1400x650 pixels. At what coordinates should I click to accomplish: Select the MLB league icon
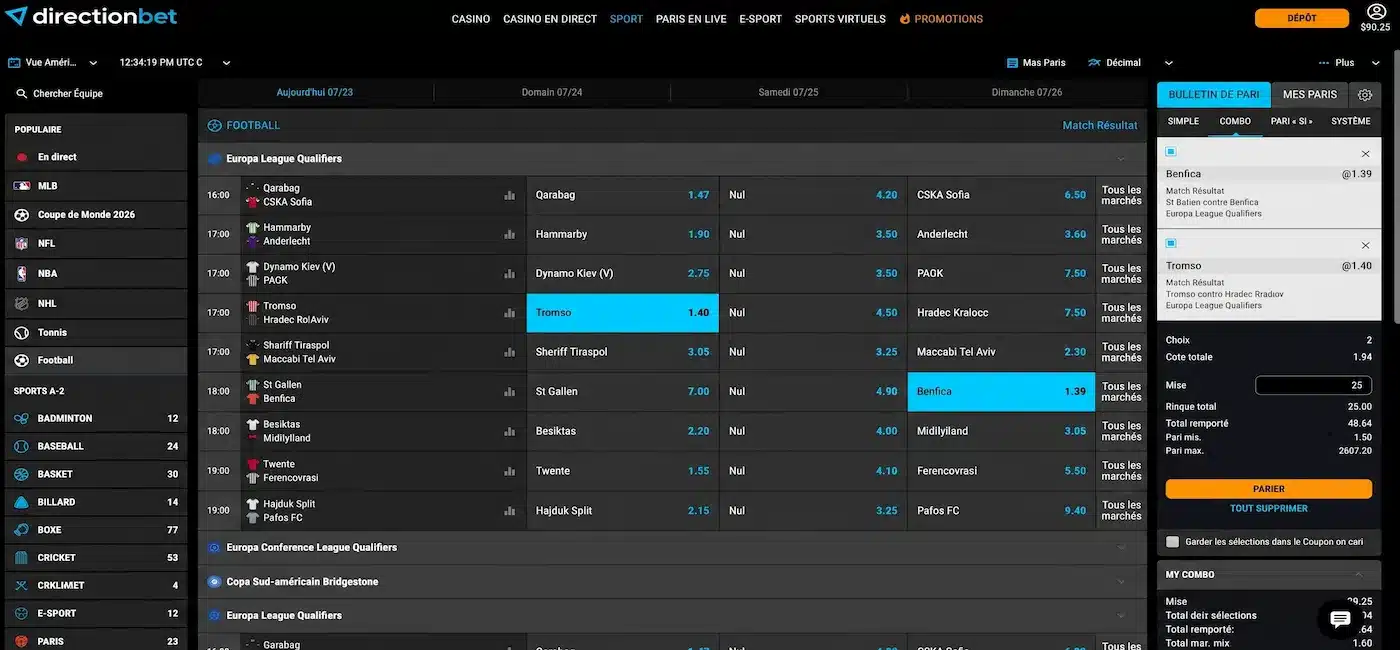[21, 186]
